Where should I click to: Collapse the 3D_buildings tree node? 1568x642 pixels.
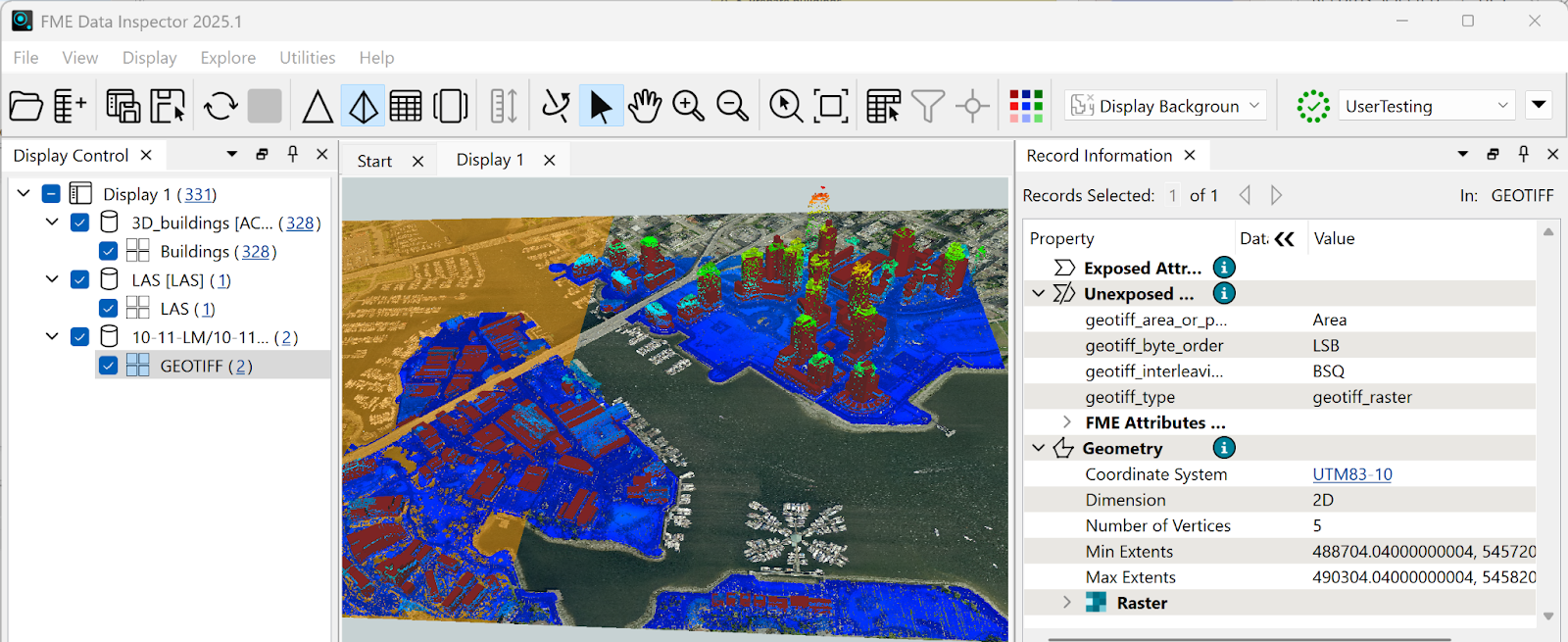pyautogui.click(x=52, y=222)
